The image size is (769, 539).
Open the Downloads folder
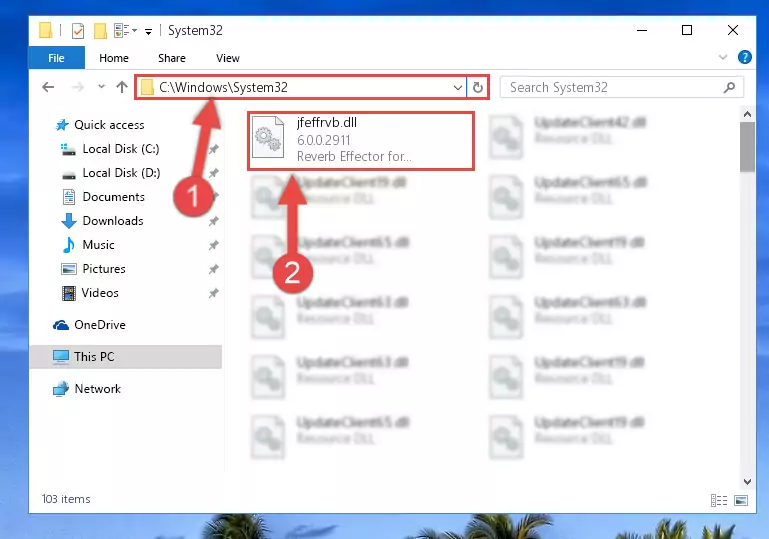pyautogui.click(x=103, y=221)
